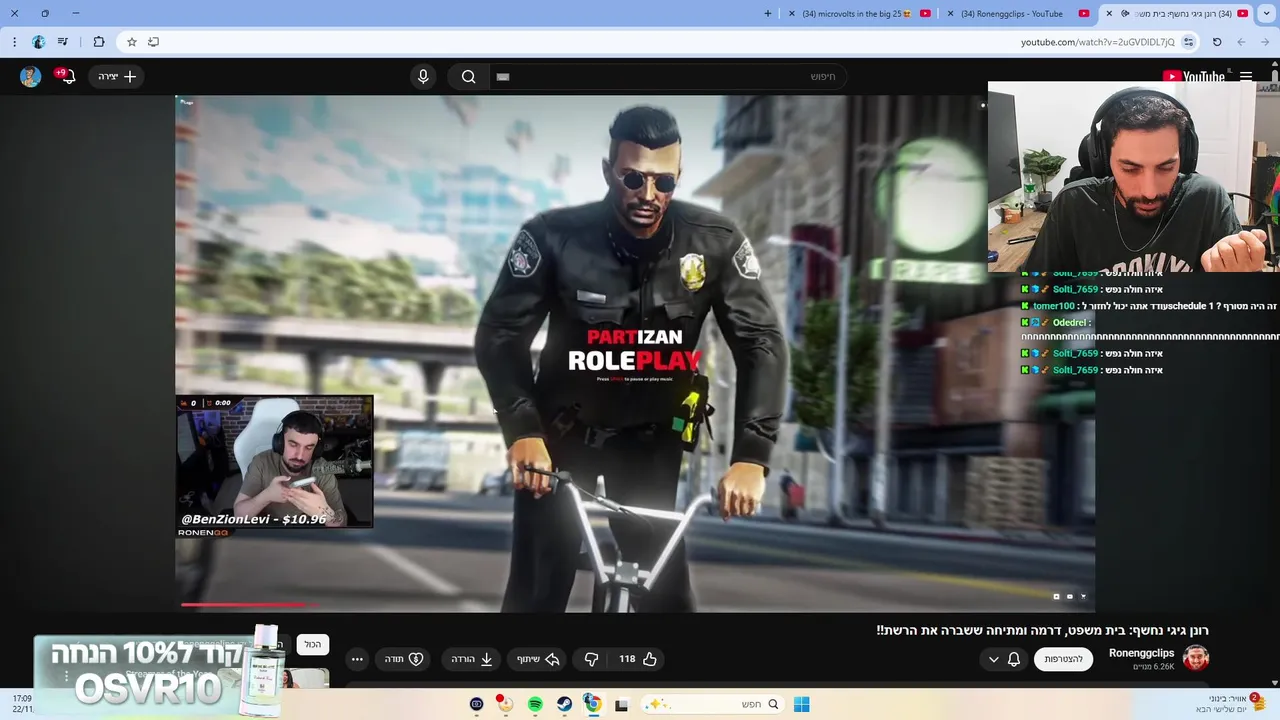Click the Create (יצירה) button

pyautogui.click(x=116, y=76)
